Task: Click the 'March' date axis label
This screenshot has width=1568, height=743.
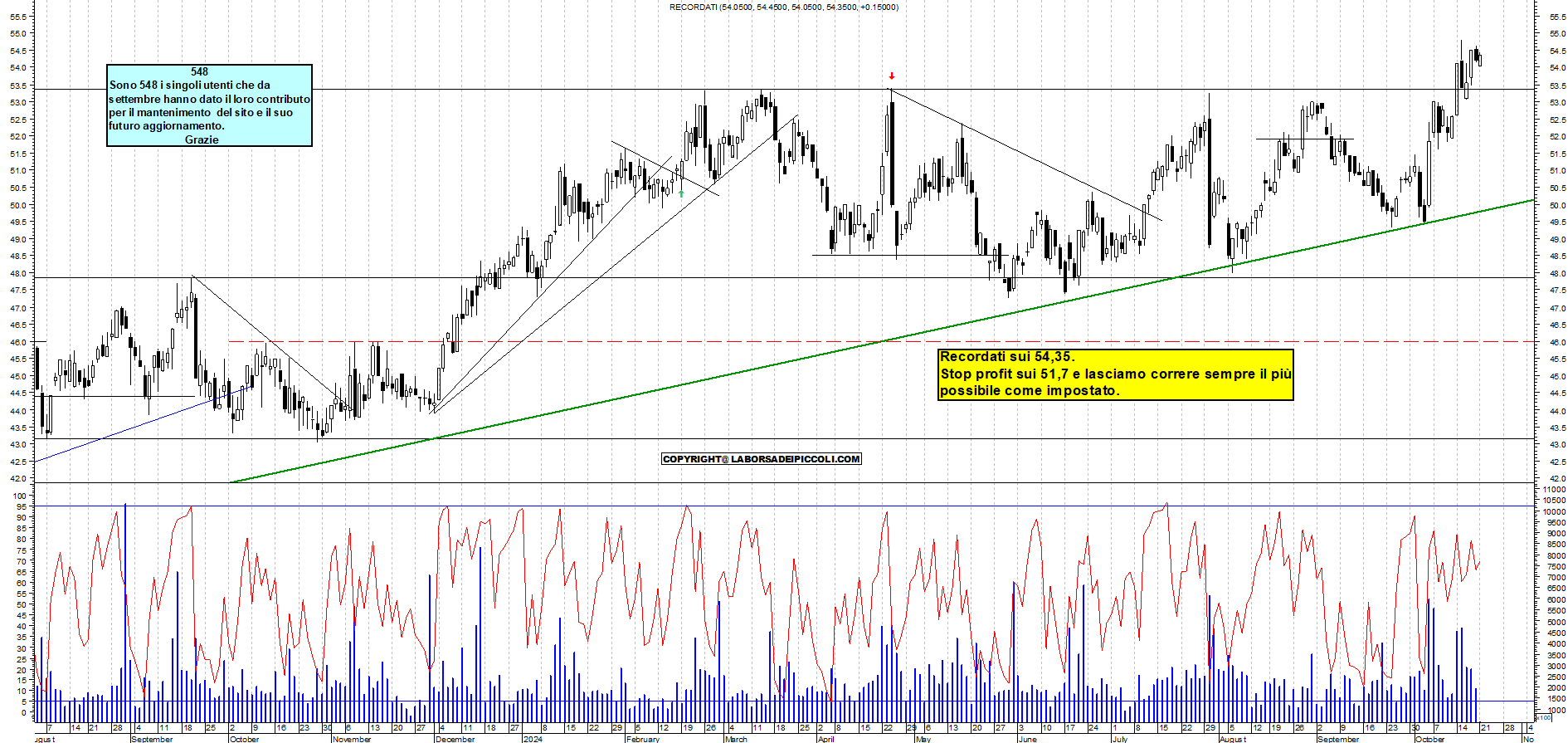Action: 736,739
